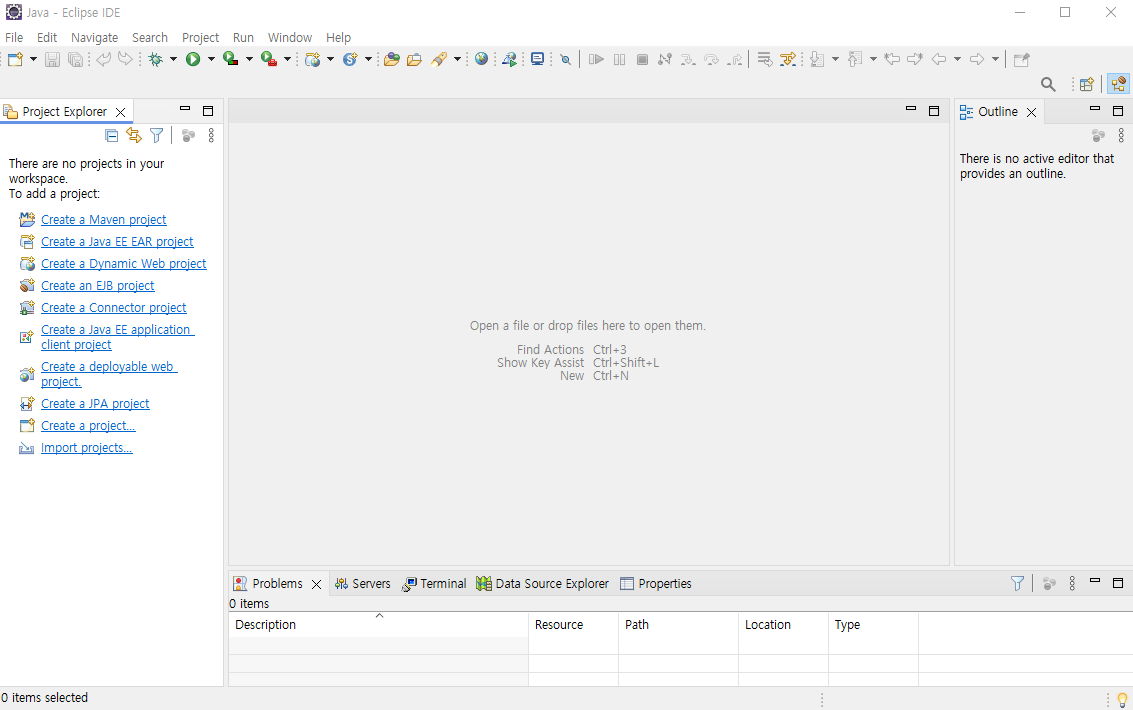Open the Search flashlight dropdown arrow
1133x710 pixels.
457,59
